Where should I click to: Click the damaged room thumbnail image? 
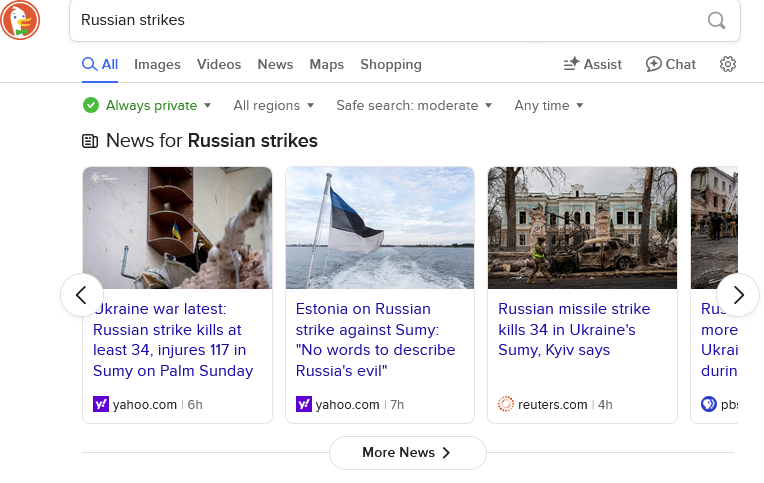tap(177, 228)
